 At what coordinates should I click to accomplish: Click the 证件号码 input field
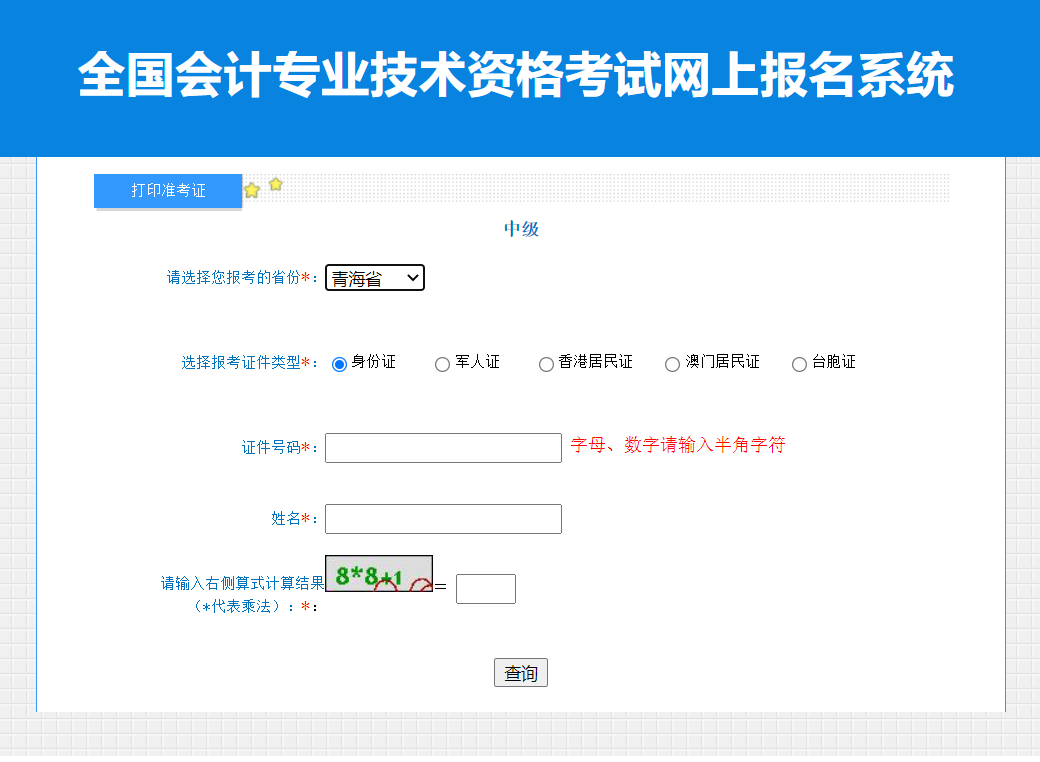point(442,447)
